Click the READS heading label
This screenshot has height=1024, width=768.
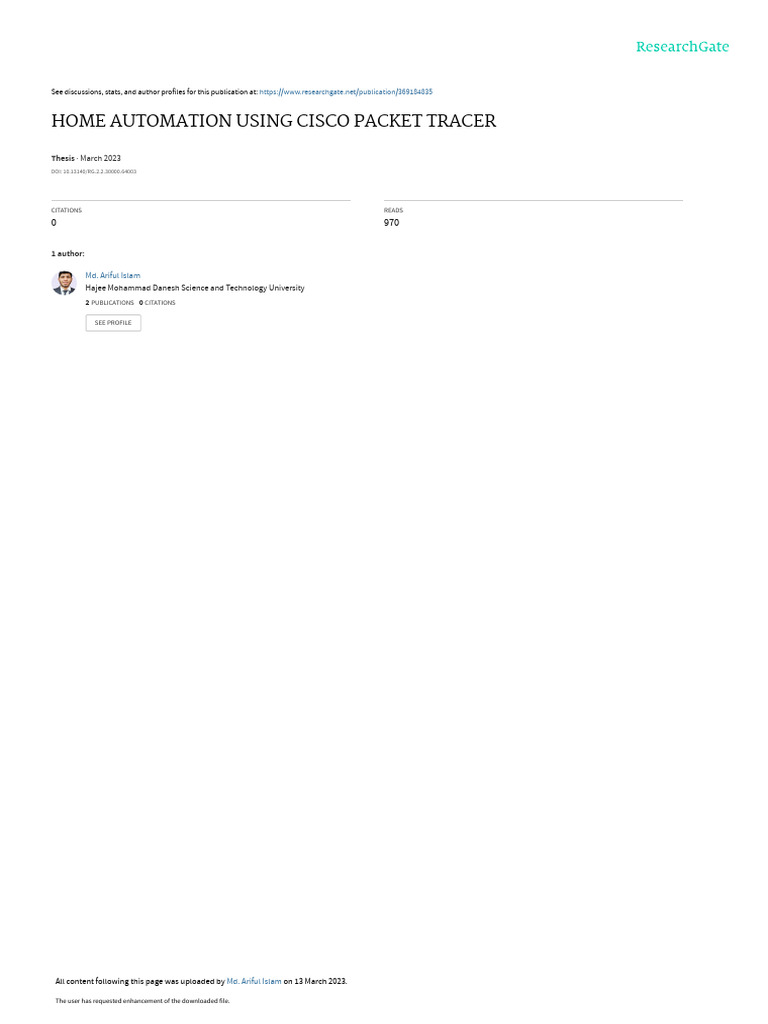coord(393,210)
